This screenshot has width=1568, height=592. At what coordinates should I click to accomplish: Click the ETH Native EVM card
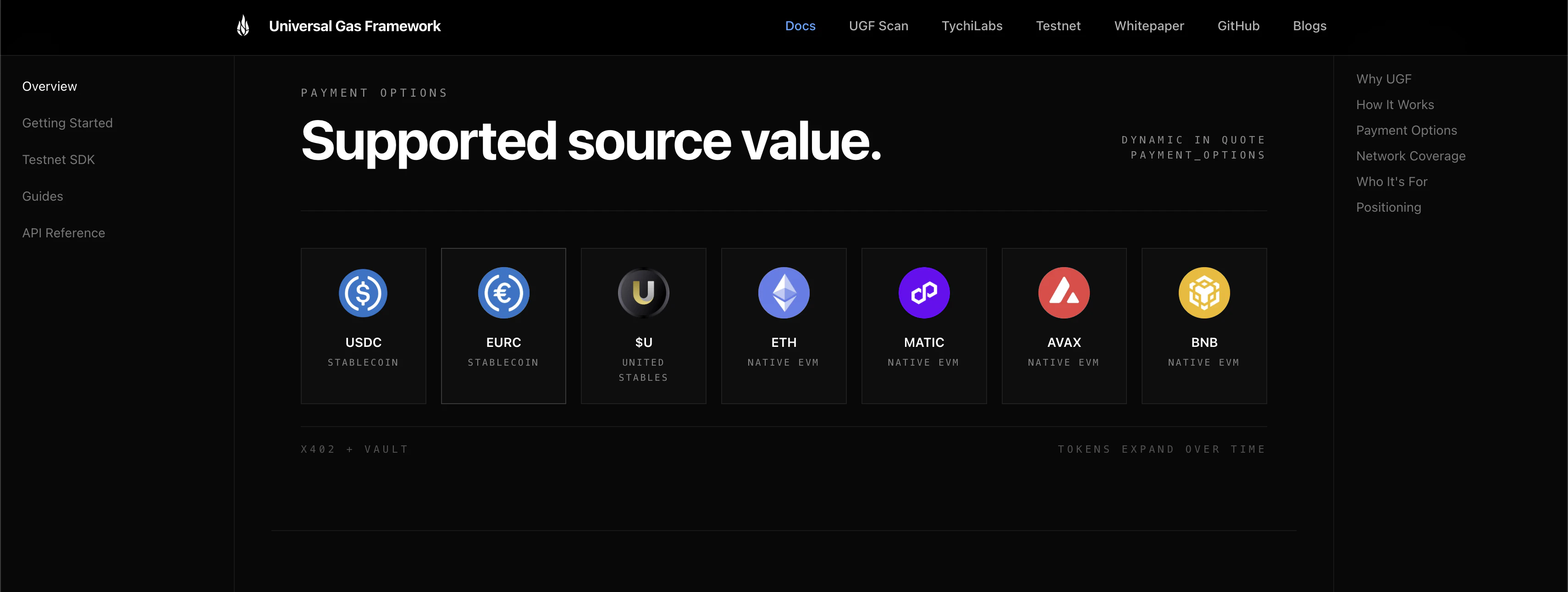coord(784,325)
